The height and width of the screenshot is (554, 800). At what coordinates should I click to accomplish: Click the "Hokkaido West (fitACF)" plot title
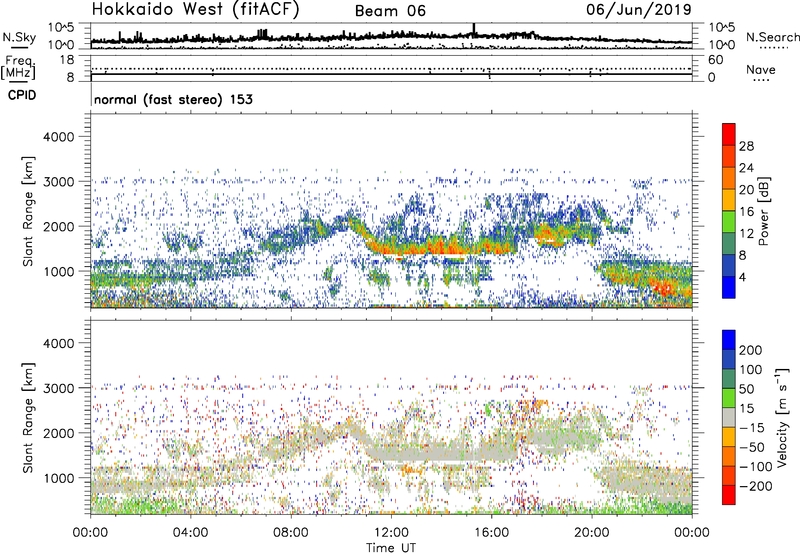(195, 9)
